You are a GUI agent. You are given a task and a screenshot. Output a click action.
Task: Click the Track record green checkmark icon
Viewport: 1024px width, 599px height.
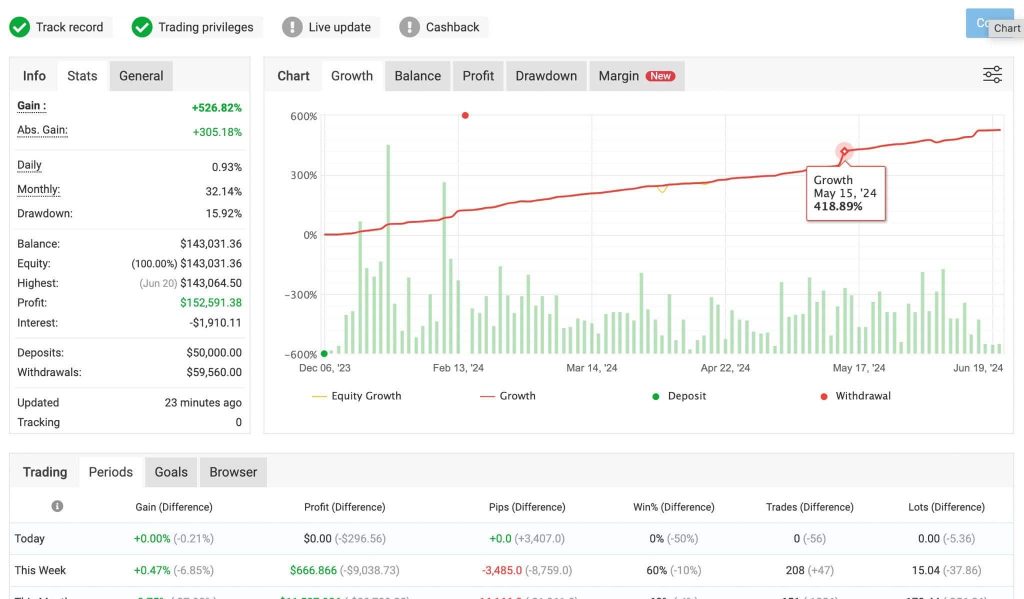tap(20, 27)
